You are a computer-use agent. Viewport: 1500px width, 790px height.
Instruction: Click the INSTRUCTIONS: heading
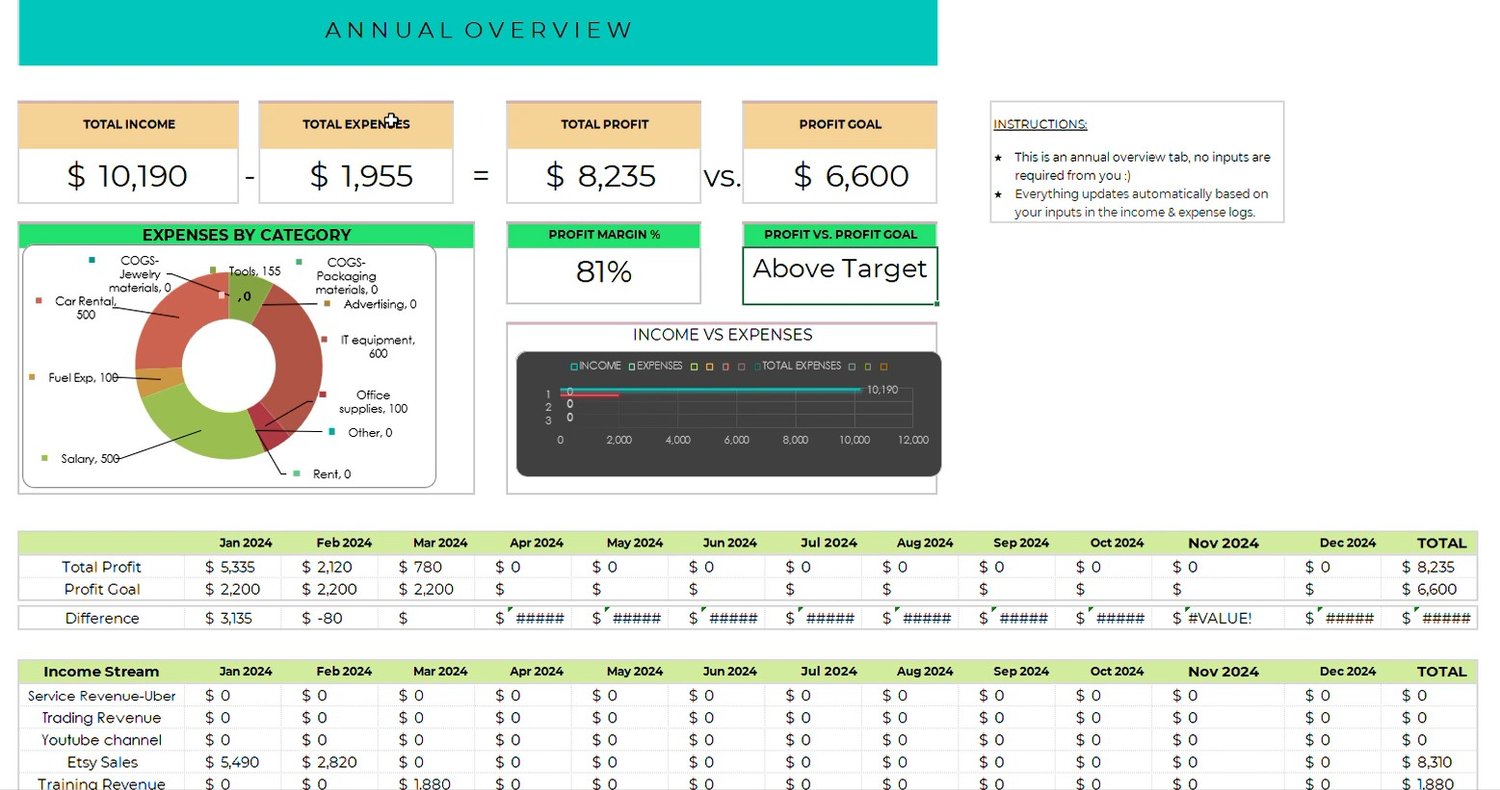pos(1040,125)
